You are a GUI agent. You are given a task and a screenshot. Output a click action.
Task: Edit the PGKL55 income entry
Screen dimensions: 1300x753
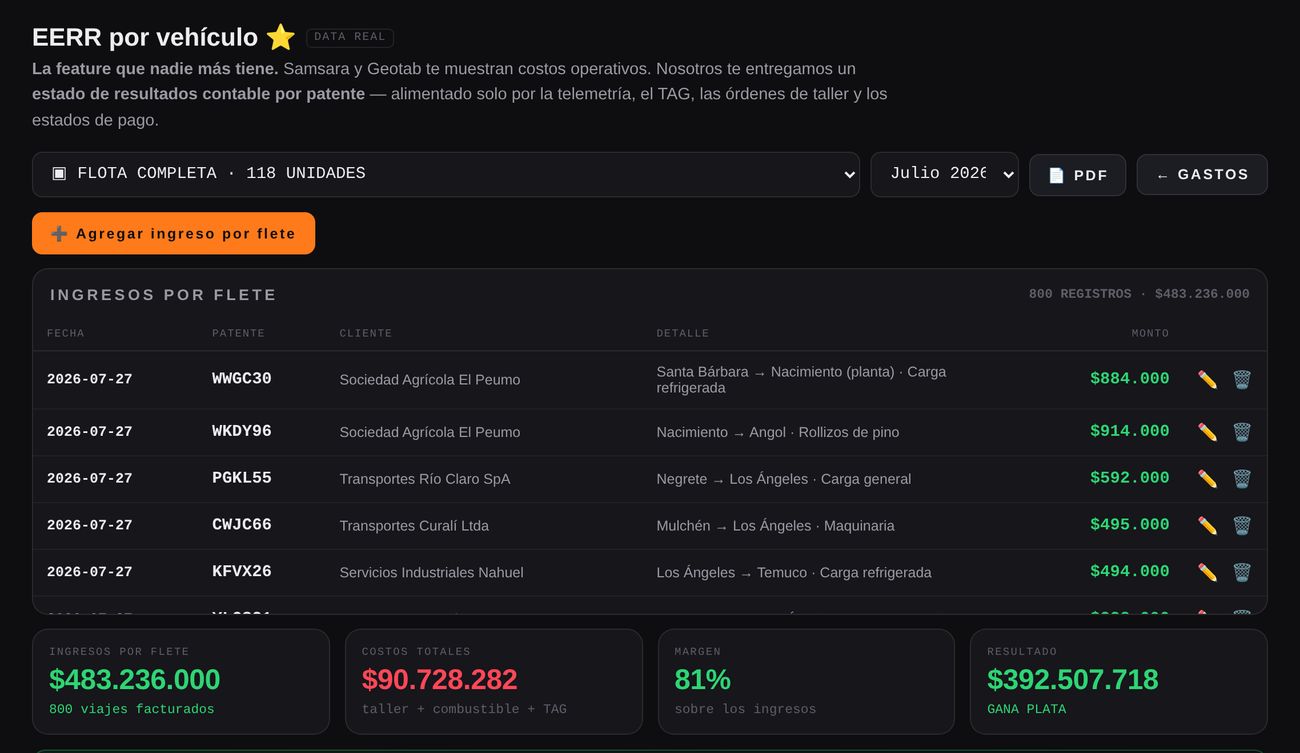tap(1207, 479)
